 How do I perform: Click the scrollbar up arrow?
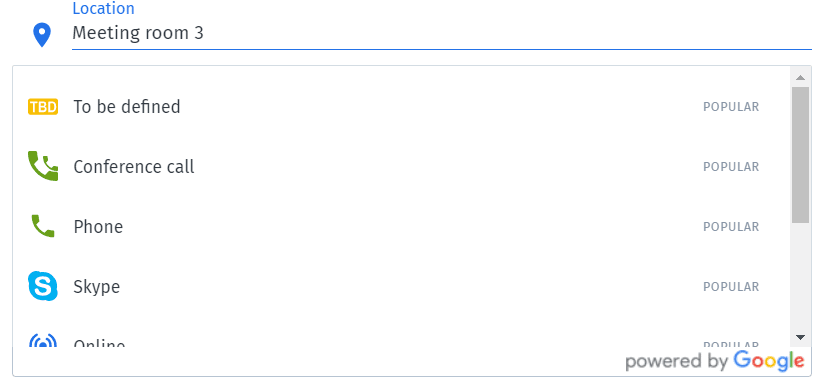click(x=800, y=78)
